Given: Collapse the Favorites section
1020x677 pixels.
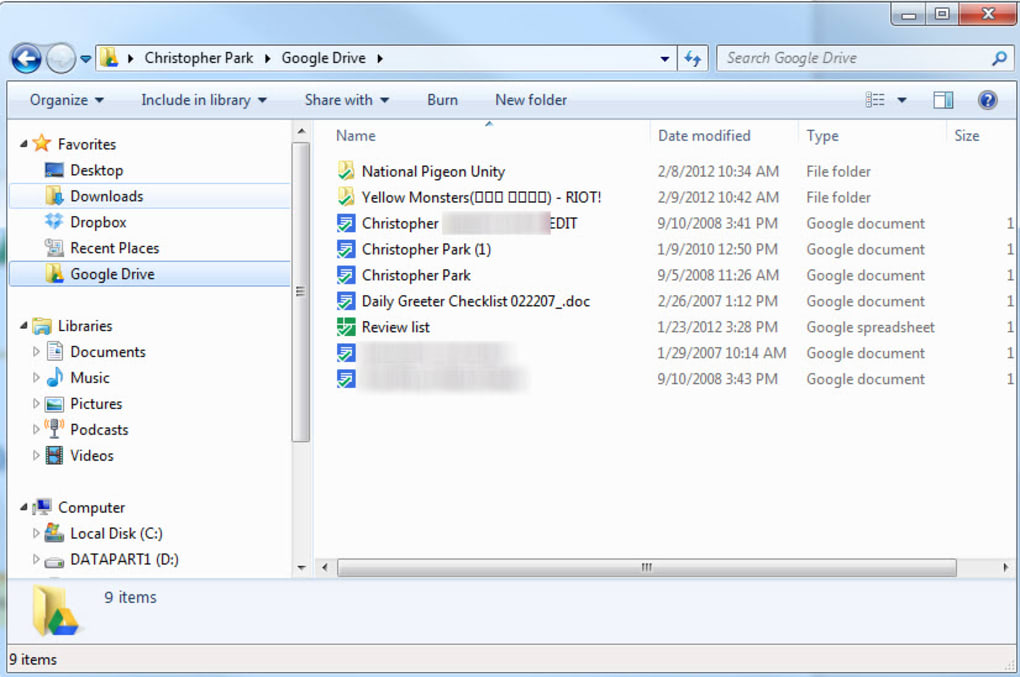Looking at the screenshot, I should tap(24, 143).
